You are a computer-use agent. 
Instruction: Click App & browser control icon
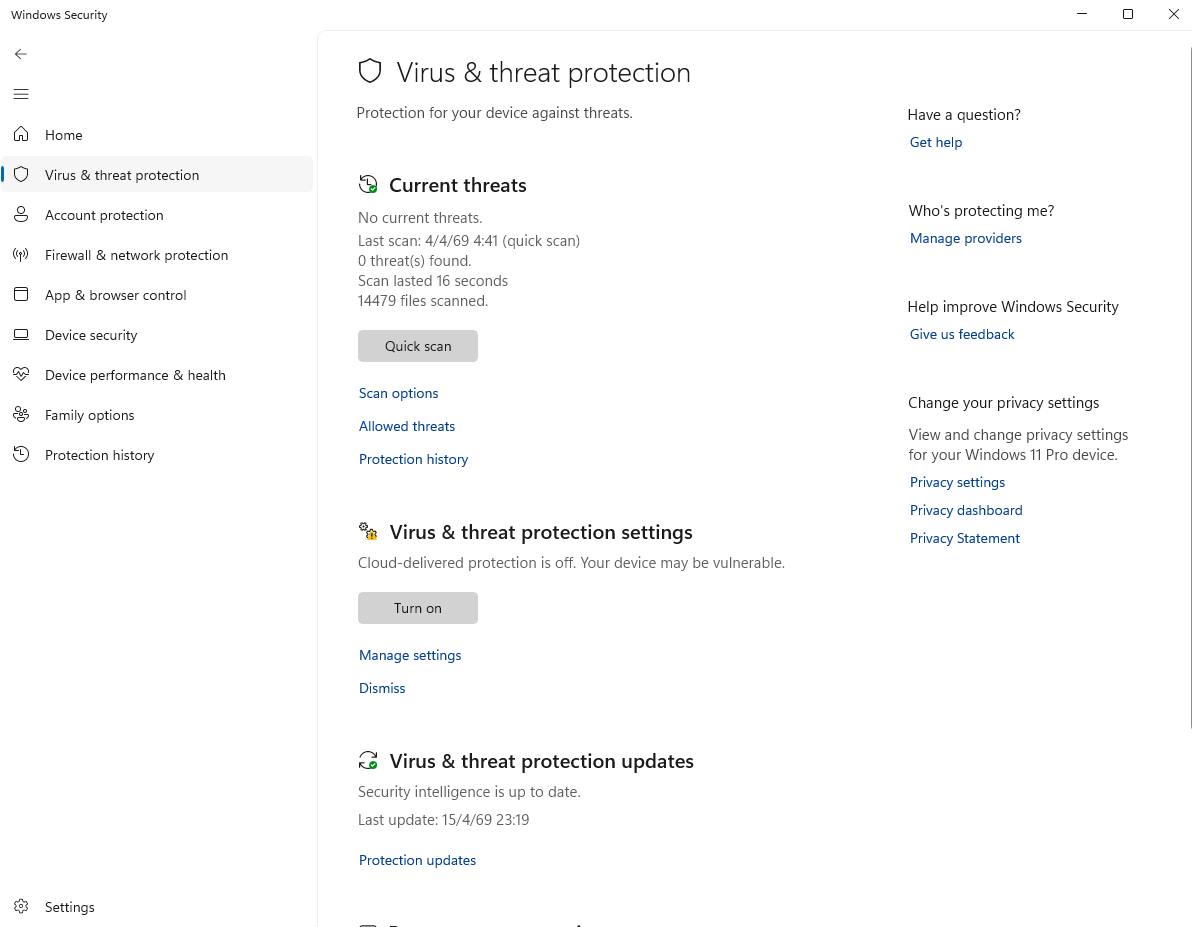(x=21, y=295)
